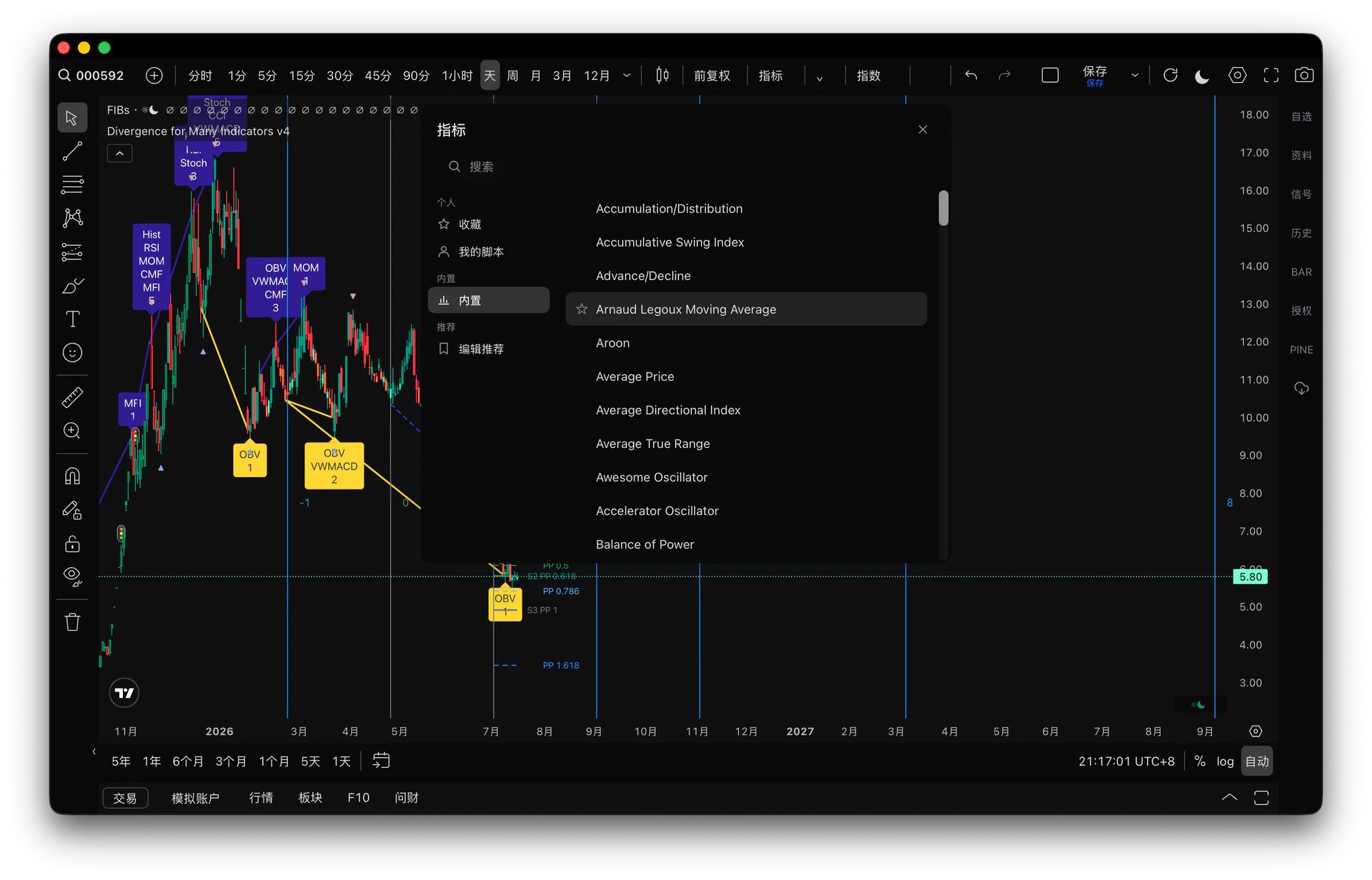Open 我的脚本 my scripts category

[x=489, y=252]
